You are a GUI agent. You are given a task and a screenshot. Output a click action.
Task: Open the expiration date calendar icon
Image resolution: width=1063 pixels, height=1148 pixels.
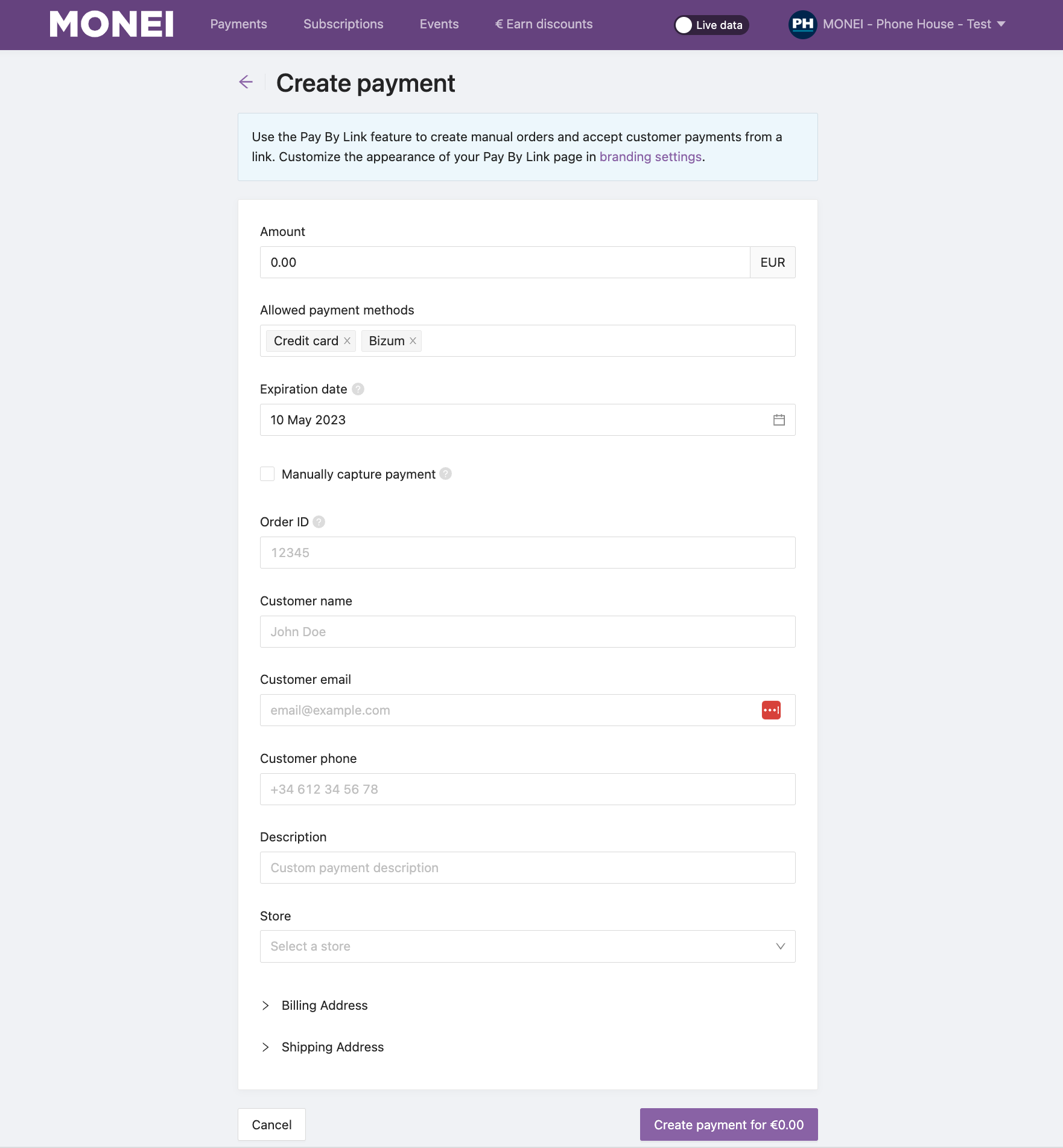(779, 420)
